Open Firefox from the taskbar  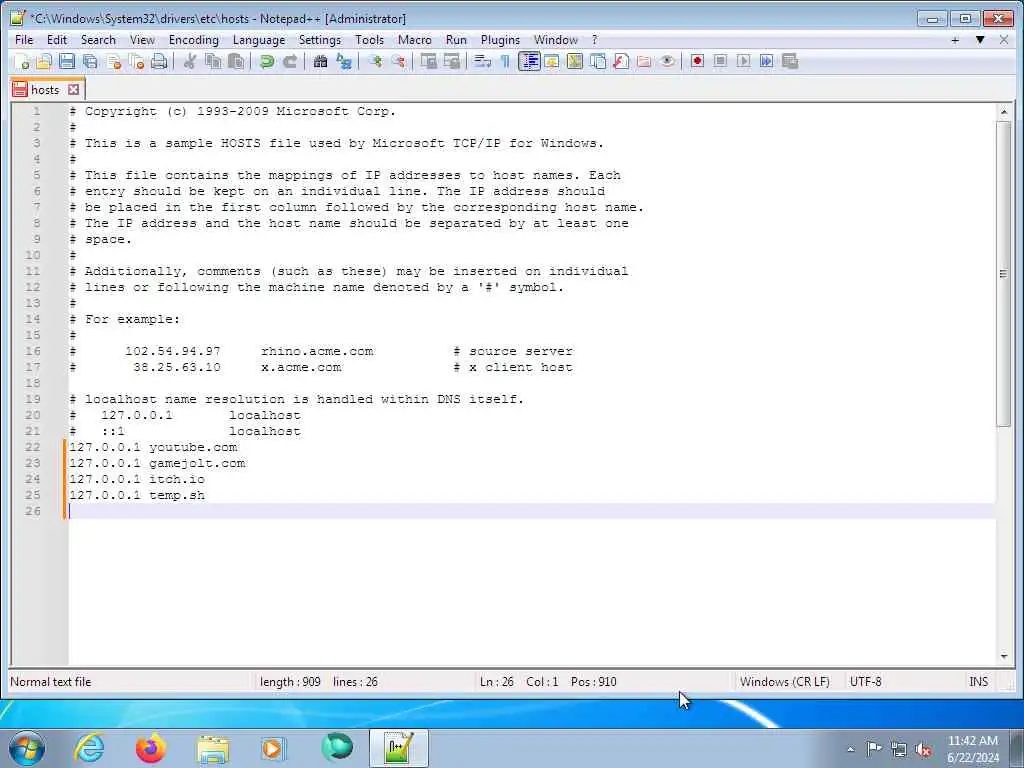pos(150,748)
